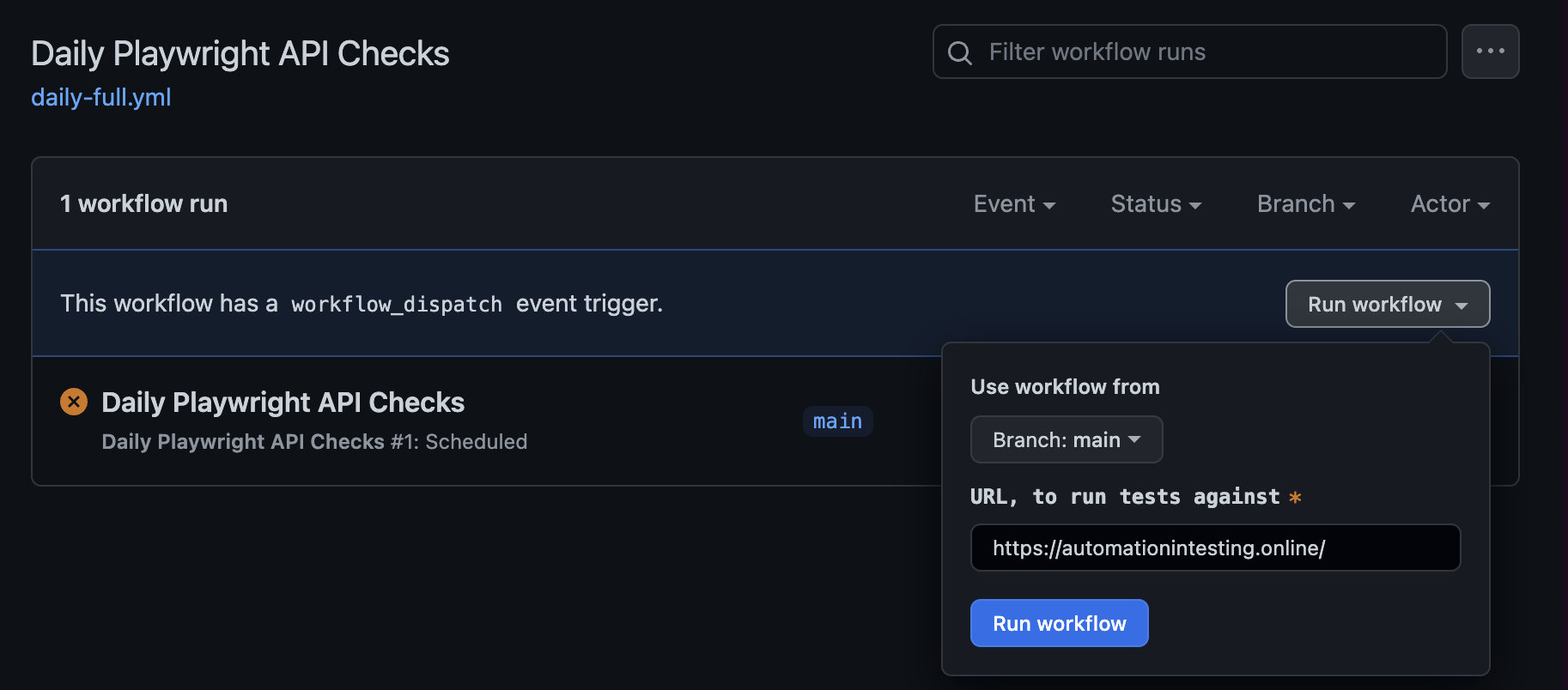Click the search magnifier icon
Viewport: 1568px width, 690px height.
(x=959, y=52)
